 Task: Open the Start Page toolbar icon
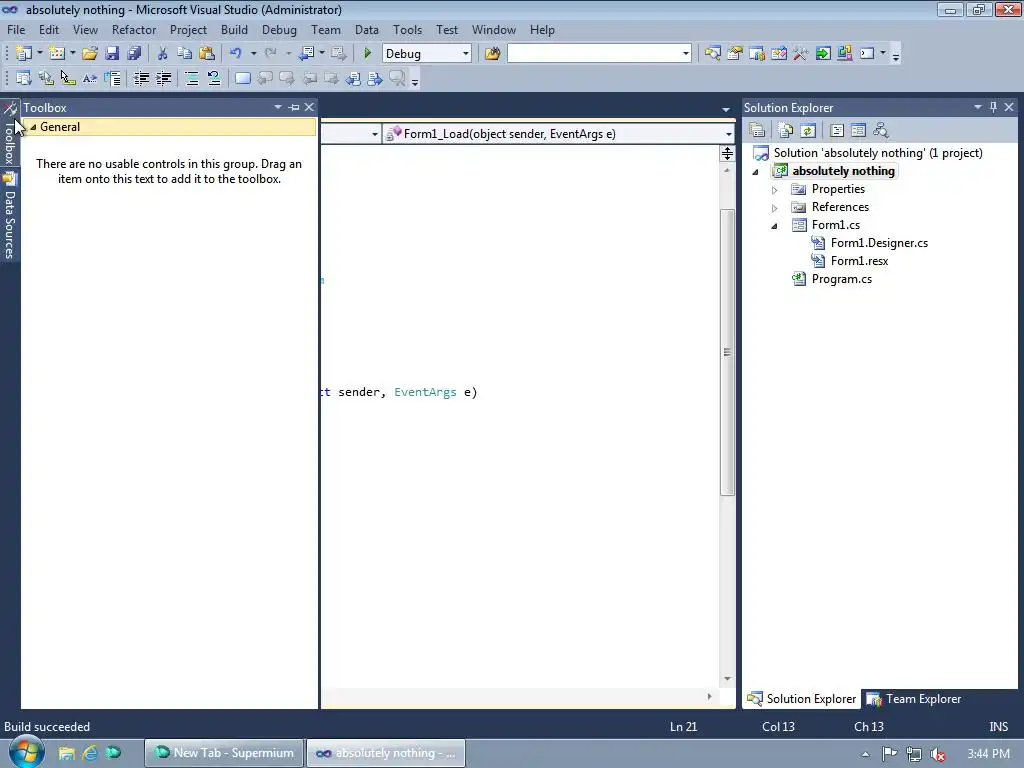click(x=823, y=54)
